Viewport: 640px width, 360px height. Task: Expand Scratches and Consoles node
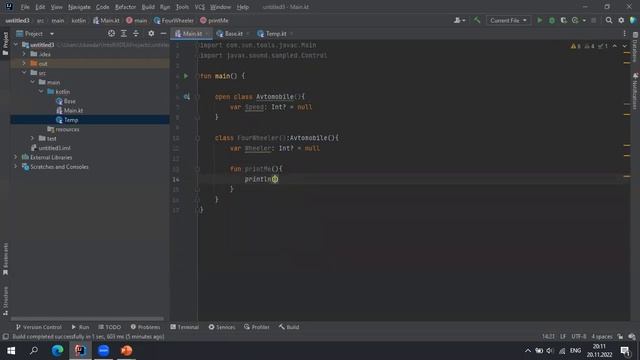point(16,167)
